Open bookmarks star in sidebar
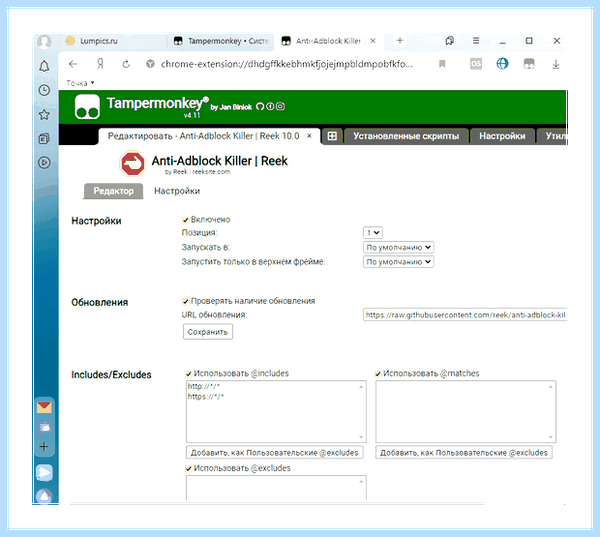The image size is (600, 537). (44, 114)
